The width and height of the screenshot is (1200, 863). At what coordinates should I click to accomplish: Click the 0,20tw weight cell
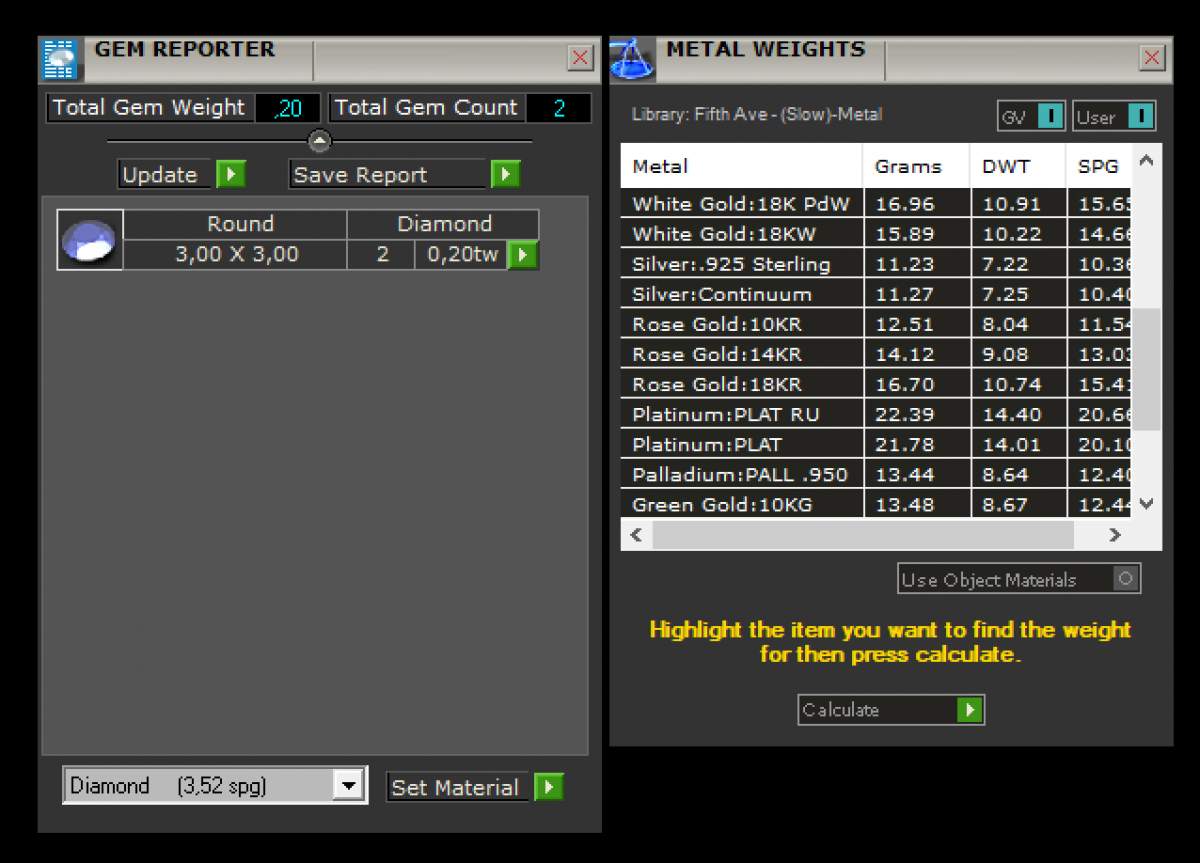(x=462, y=255)
